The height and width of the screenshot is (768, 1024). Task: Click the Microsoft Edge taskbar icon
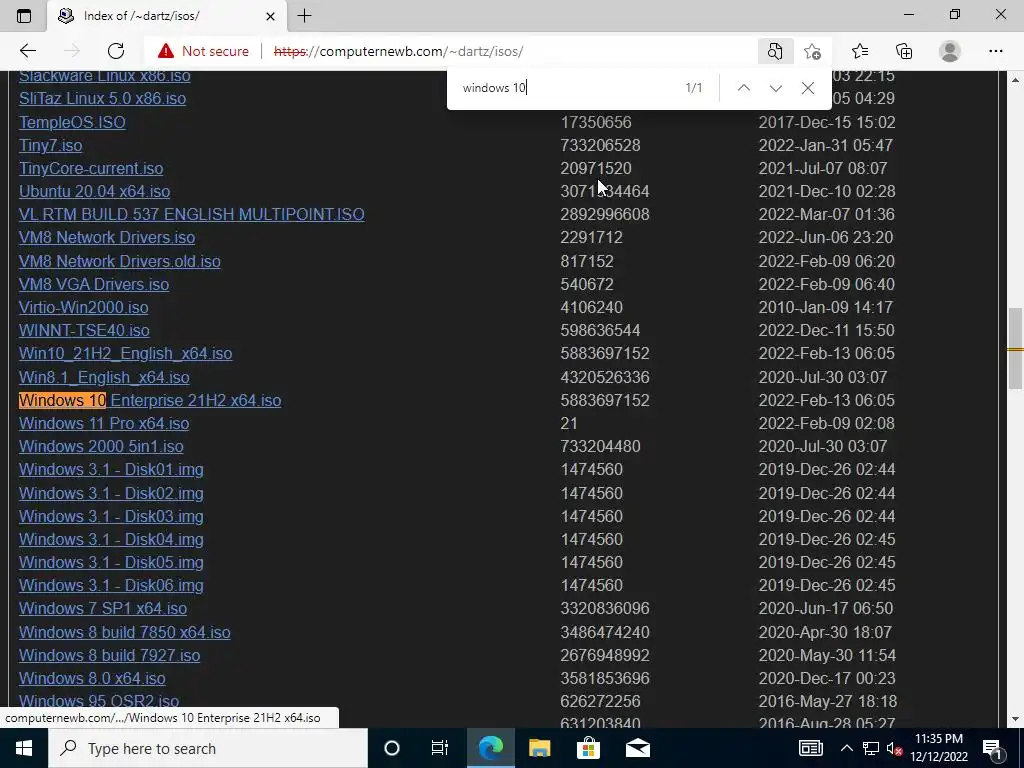(x=490, y=748)
